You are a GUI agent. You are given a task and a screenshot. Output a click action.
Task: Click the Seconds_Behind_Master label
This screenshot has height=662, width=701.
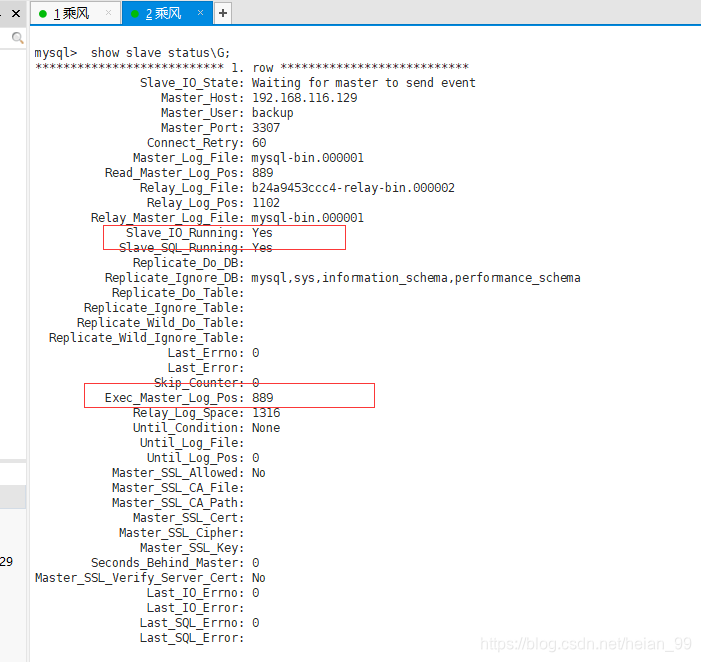click(168, 563)
